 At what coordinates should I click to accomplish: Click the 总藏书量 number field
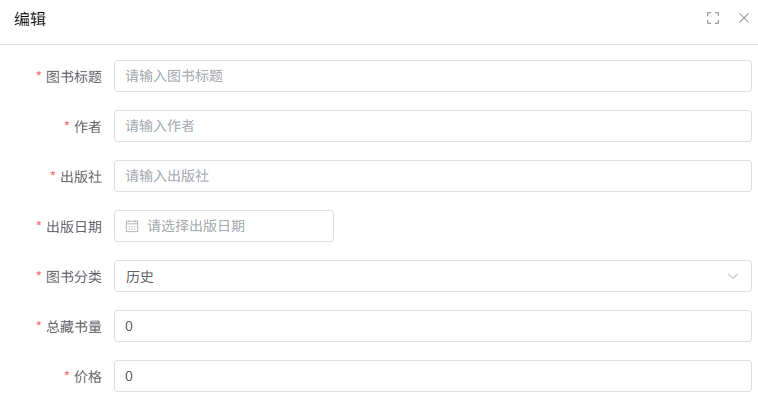coord(432,326)
